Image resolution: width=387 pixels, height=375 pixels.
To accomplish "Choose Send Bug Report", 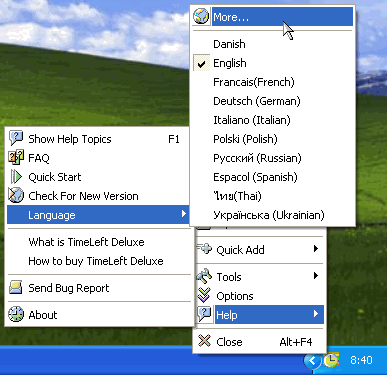I will pyautogui.click(x=99, y=288).
